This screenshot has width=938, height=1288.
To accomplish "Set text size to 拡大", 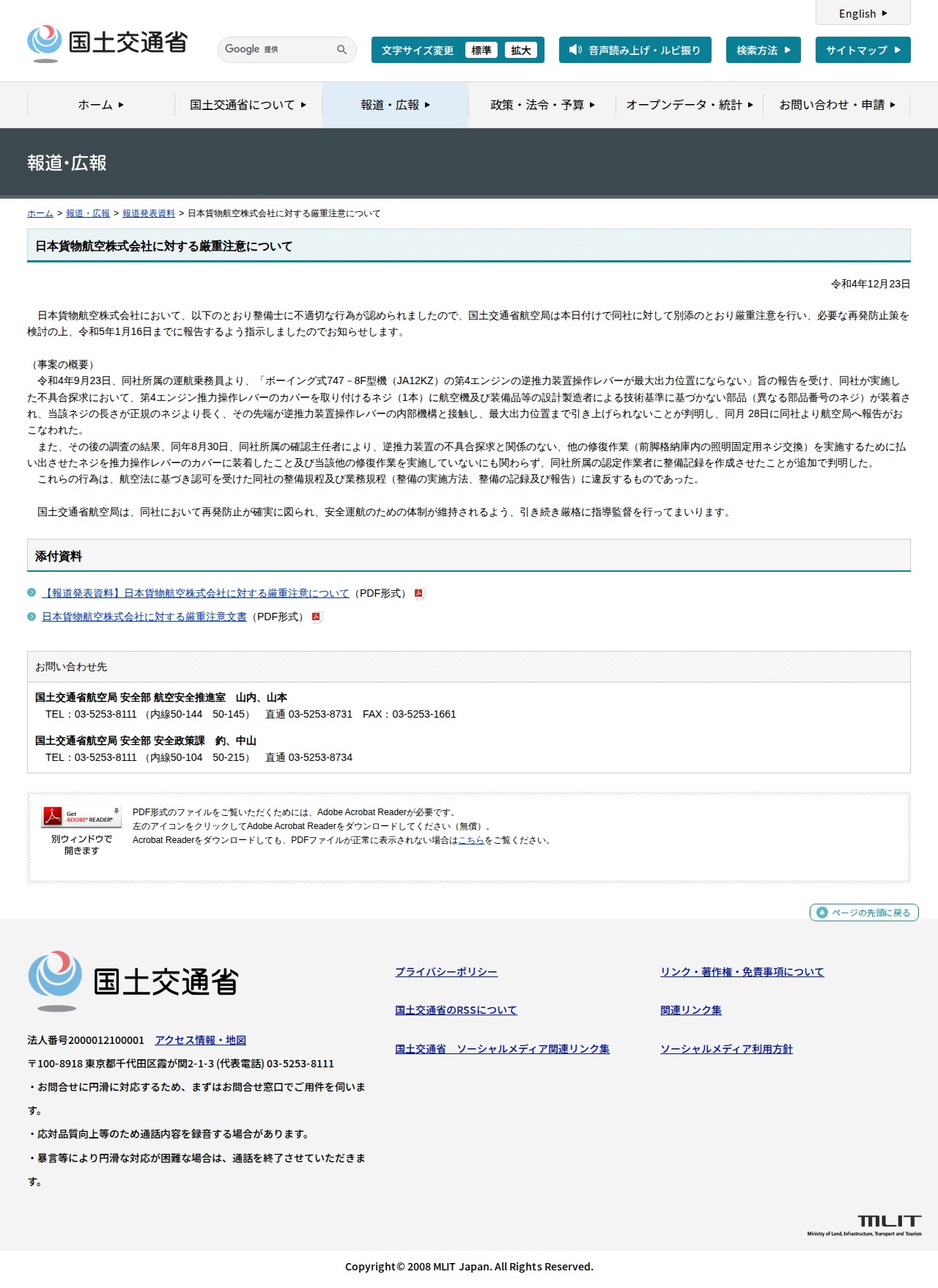I will [521, 50].
